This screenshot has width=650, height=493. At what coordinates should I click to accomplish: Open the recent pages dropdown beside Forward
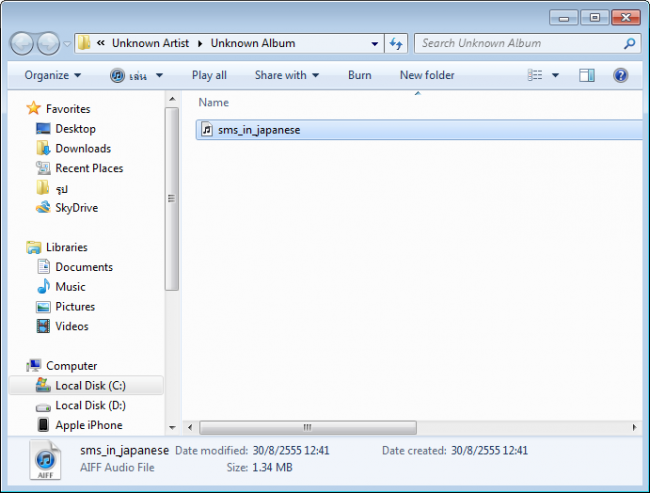[x=67, y=44]
